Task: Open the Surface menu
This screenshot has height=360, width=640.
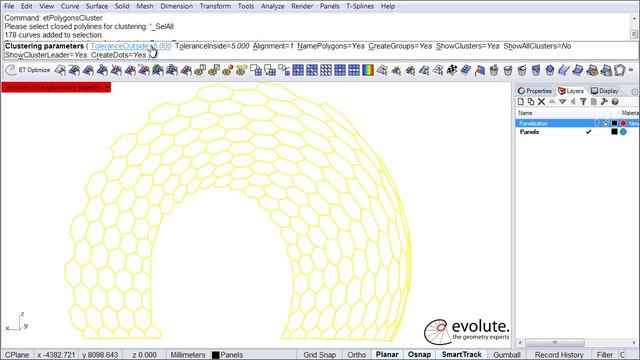Action: [97, 6]
